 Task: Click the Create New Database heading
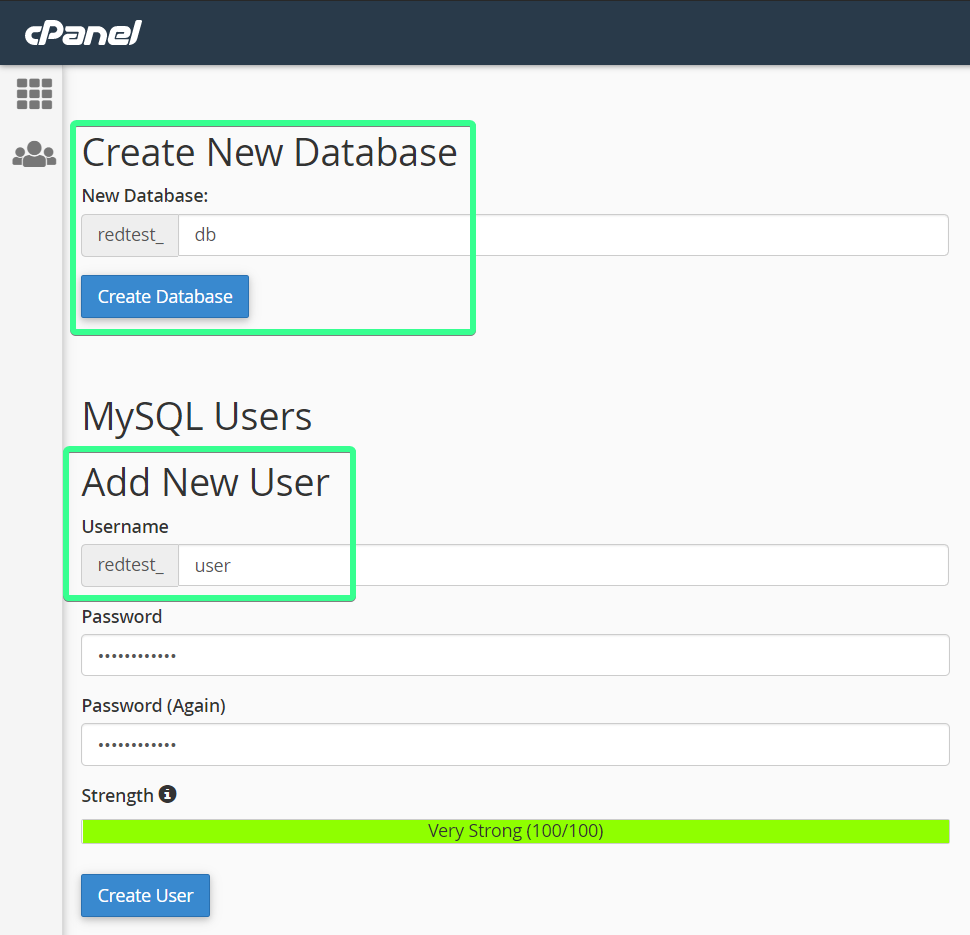pos(269,152)
